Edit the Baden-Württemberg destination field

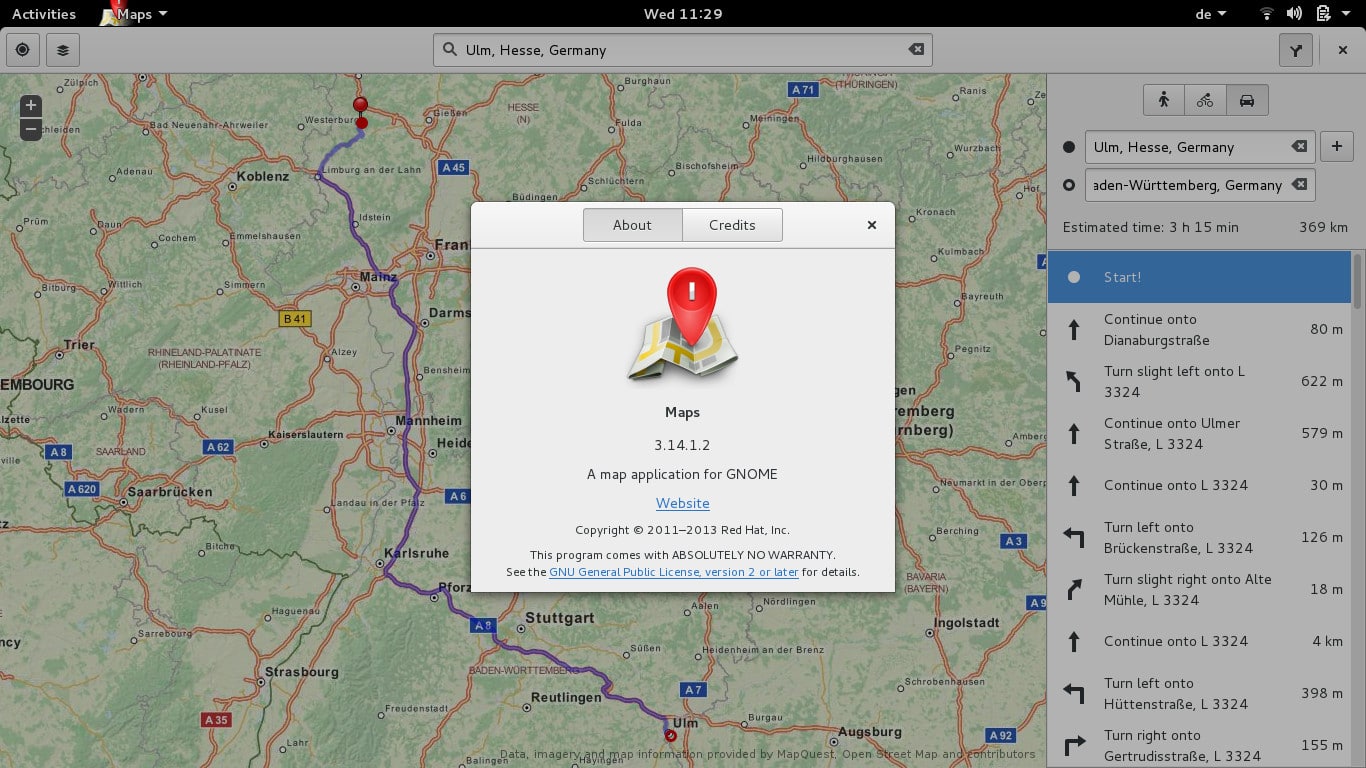(1200, 185)
